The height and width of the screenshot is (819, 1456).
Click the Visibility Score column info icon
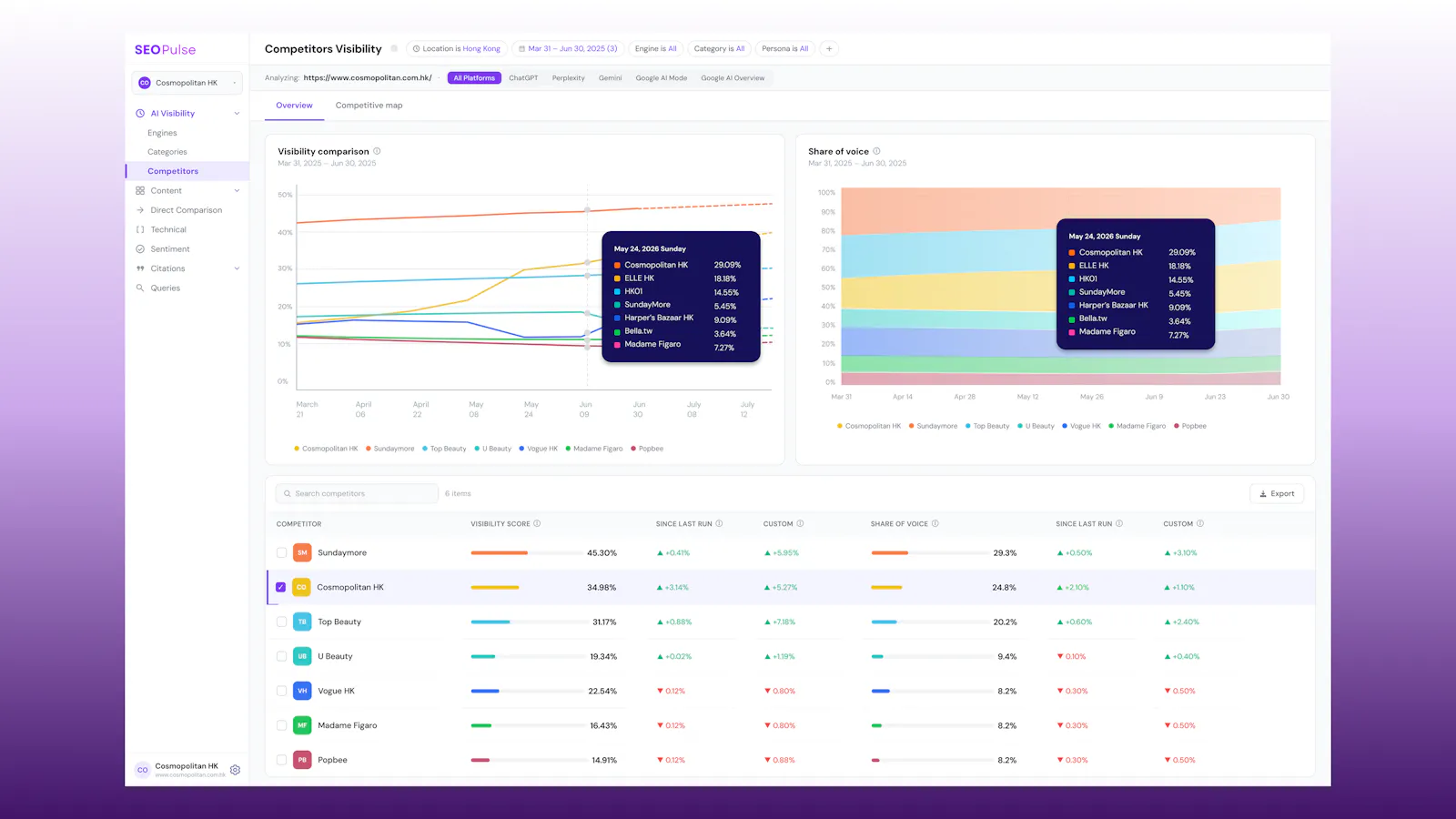(x=537, y=524)
